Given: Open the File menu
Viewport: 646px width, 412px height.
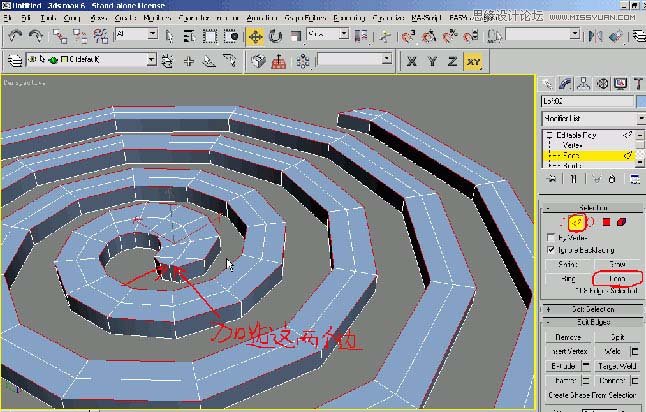Looking at the screenshot, I should (7, 18).
